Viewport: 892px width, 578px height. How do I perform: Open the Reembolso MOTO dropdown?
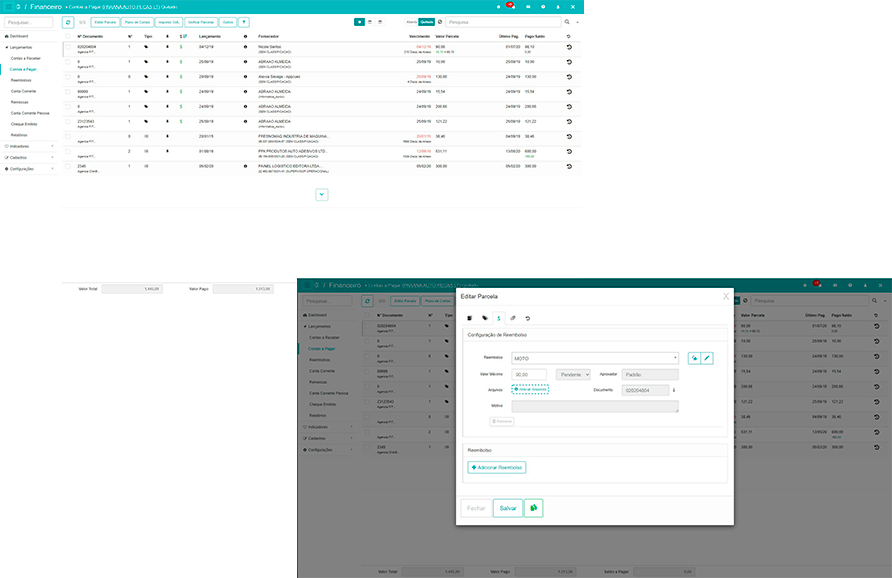[x=595, y=358]
